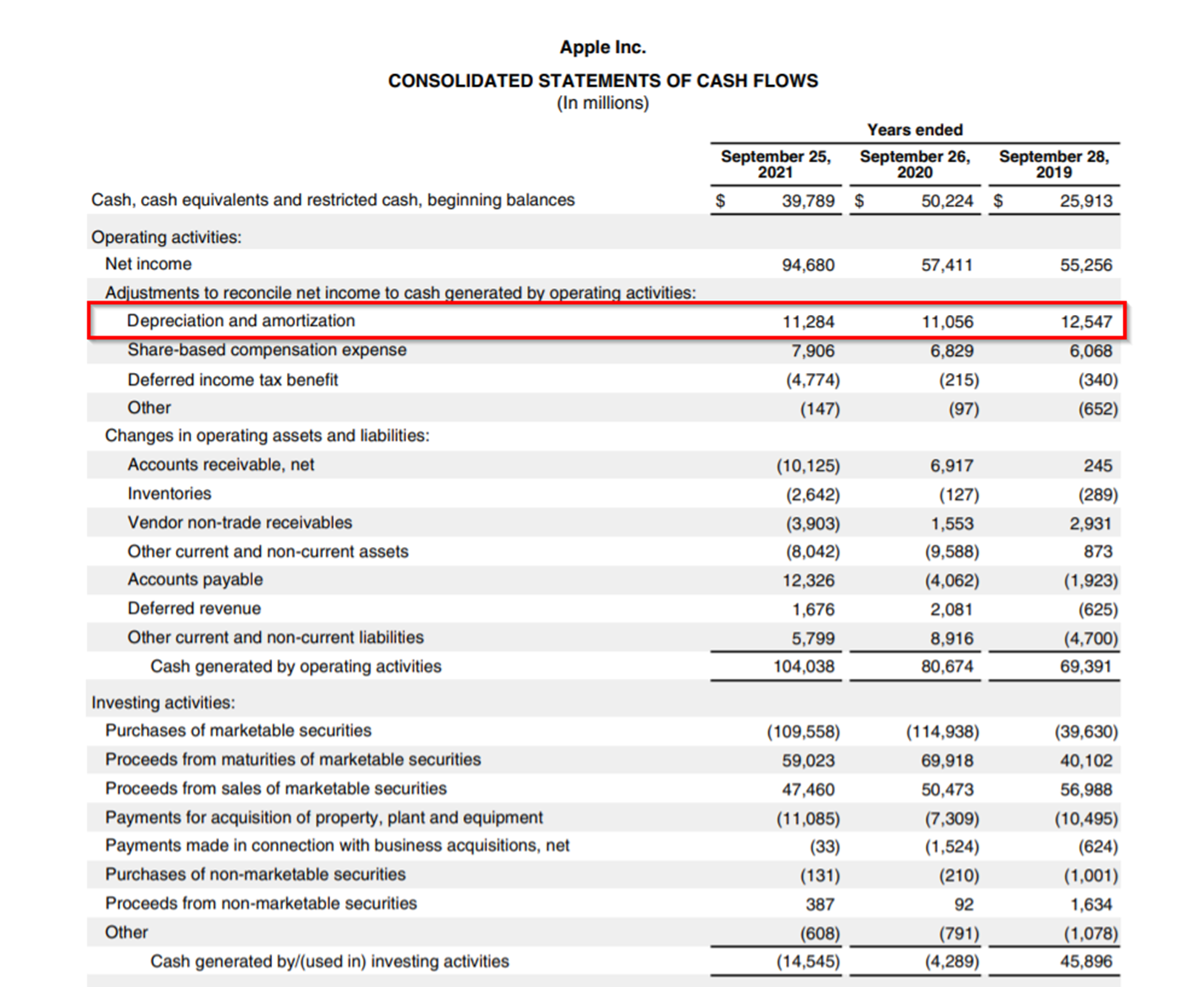1204x987 pixels.
Task: Click 'Proceeds from non-marketable securities' label
Action: point(261,903)
